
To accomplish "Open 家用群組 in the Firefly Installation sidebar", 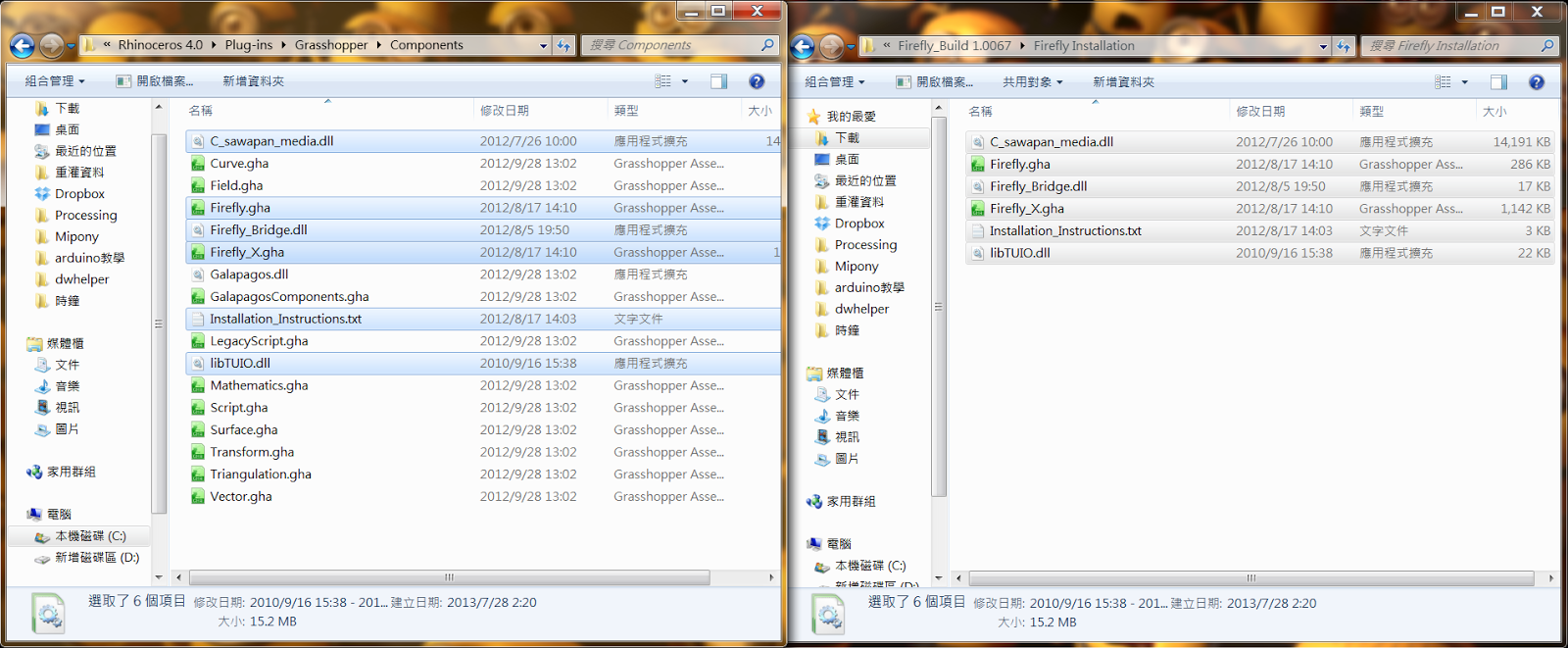I will tap(851, 502).
